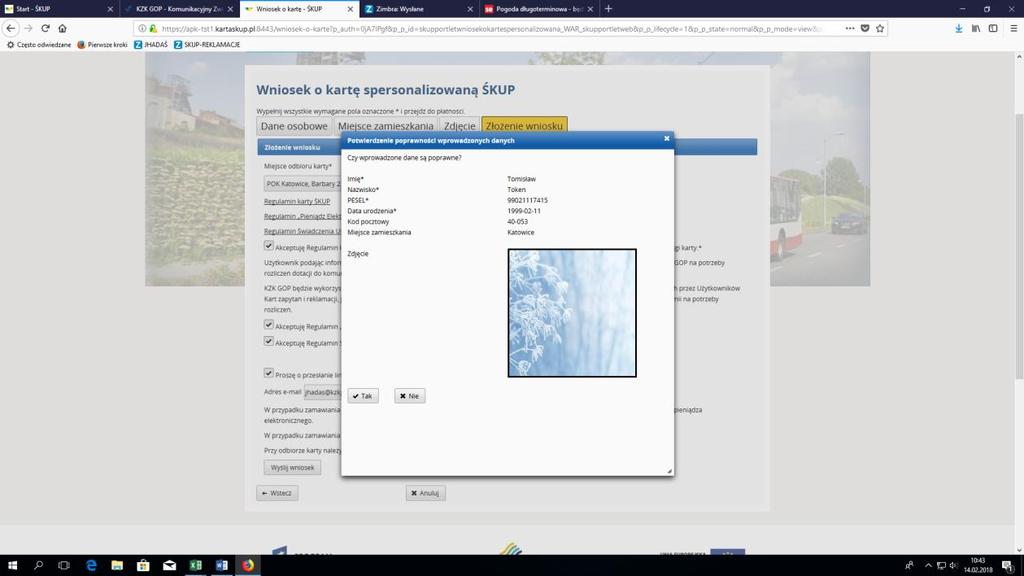The height and width of the screenshot is (576, 1024).
Task: Open File Explorer from the taskbar
Action: pos(117,566)
